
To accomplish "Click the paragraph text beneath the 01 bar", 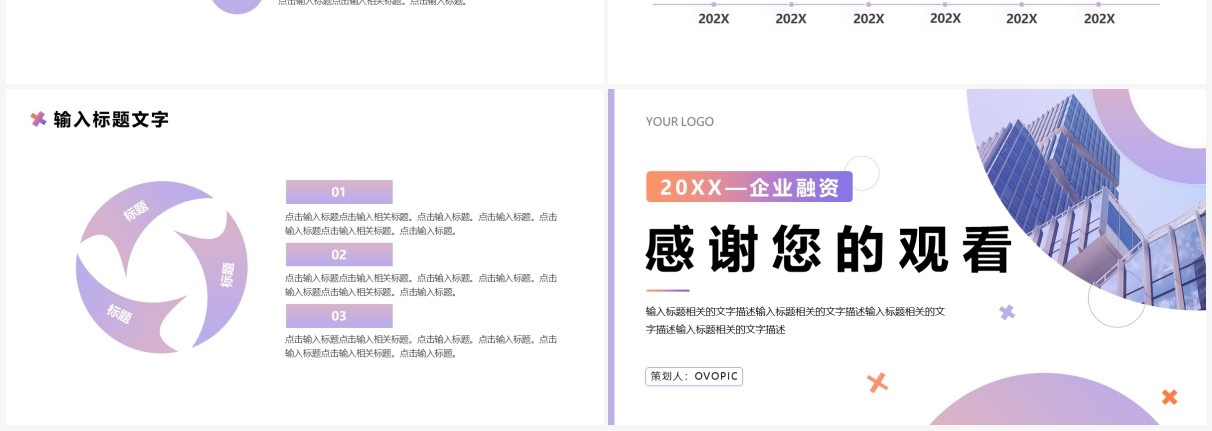I will [421, 223].
